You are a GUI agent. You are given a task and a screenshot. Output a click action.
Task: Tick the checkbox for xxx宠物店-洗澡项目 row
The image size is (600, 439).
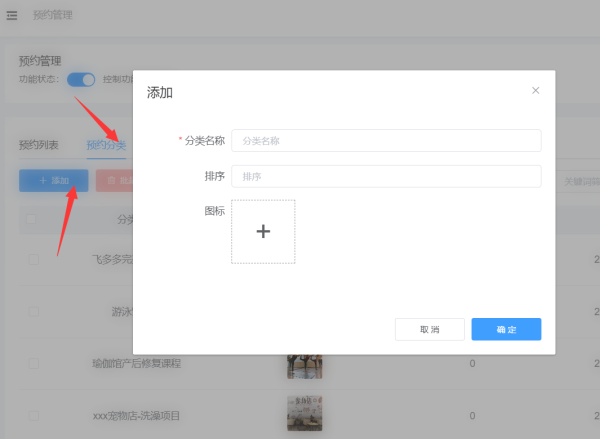(34, 416)
